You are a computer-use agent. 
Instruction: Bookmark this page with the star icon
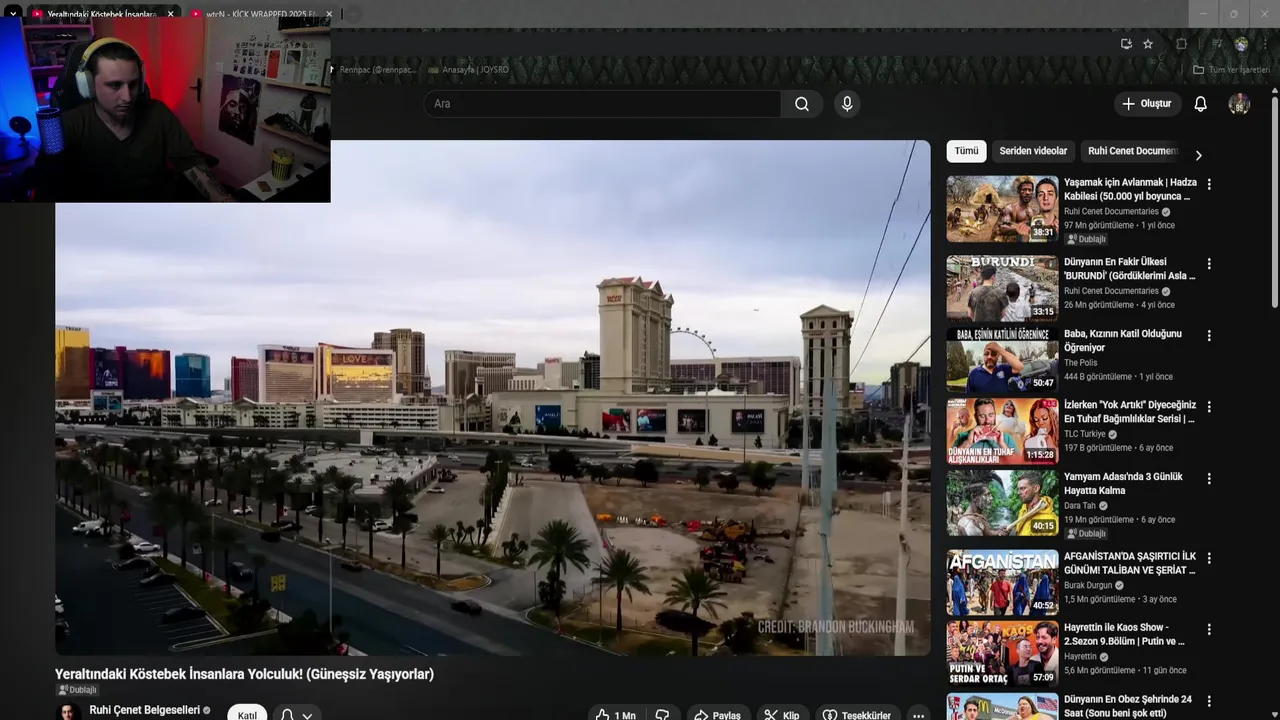1148,44
